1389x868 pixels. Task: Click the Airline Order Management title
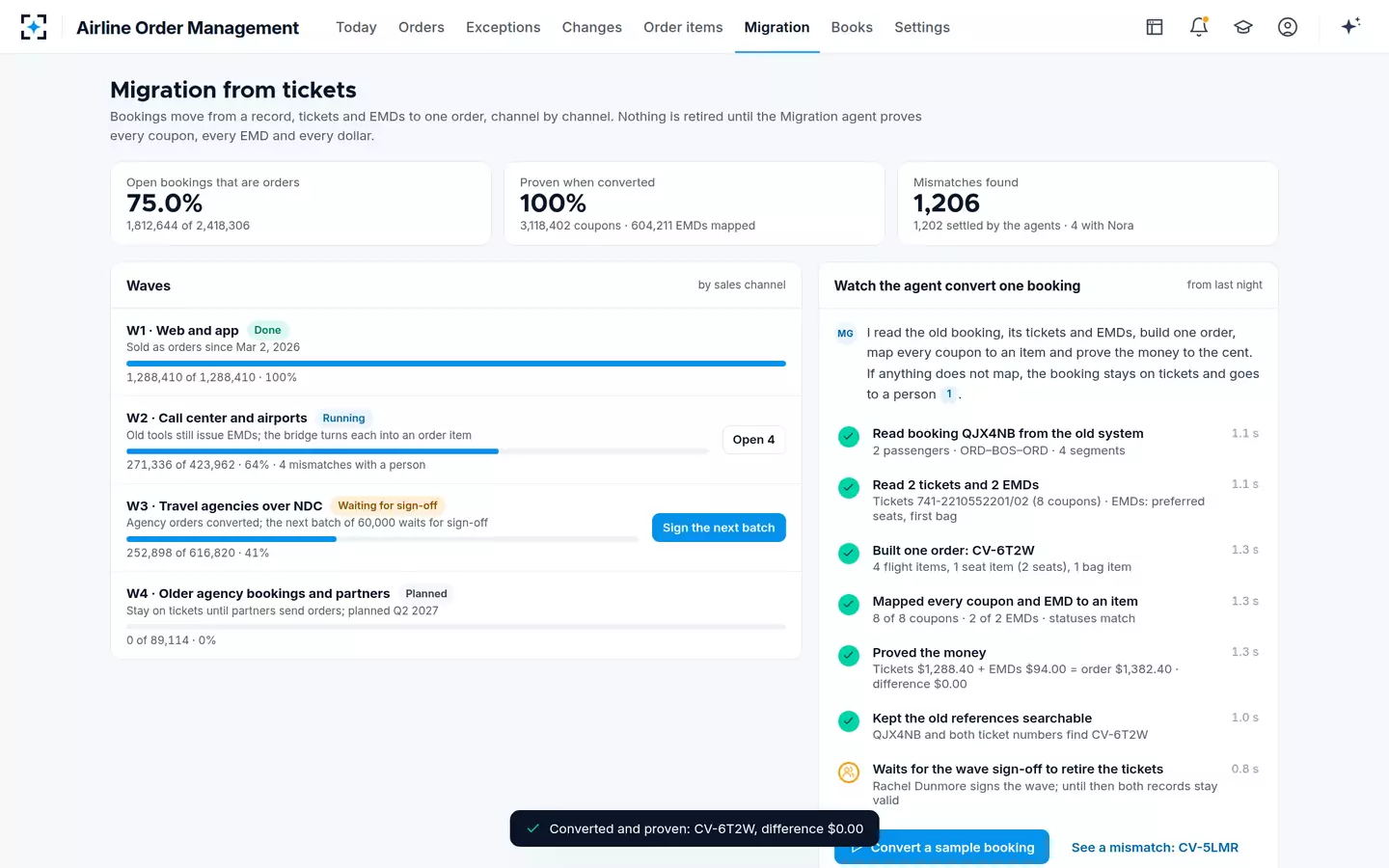click(x=188, y=28)
